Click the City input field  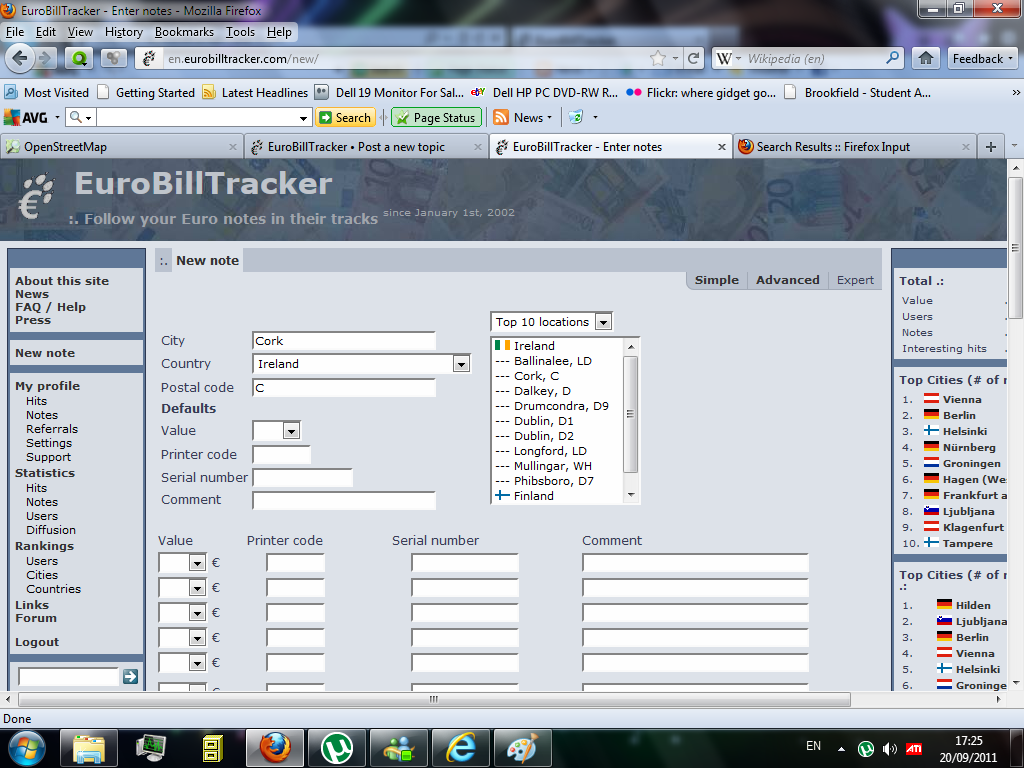coord(343,341)
